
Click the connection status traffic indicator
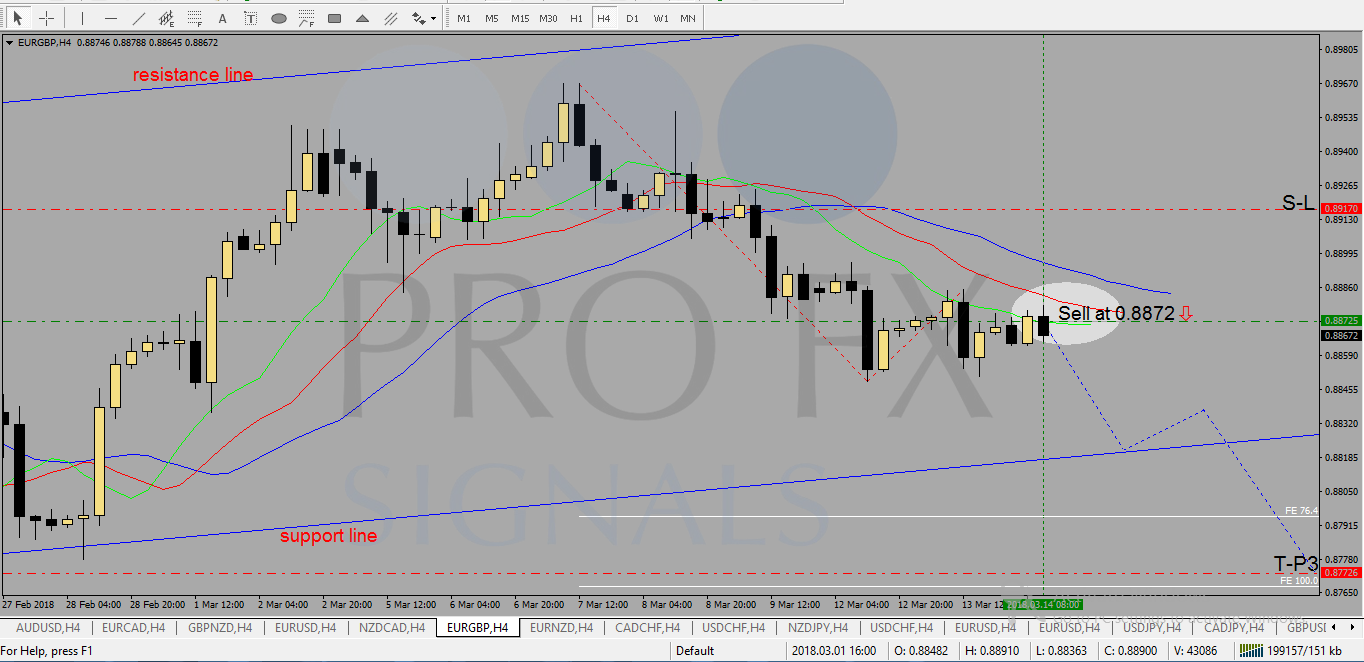[x=1250, y=651]
